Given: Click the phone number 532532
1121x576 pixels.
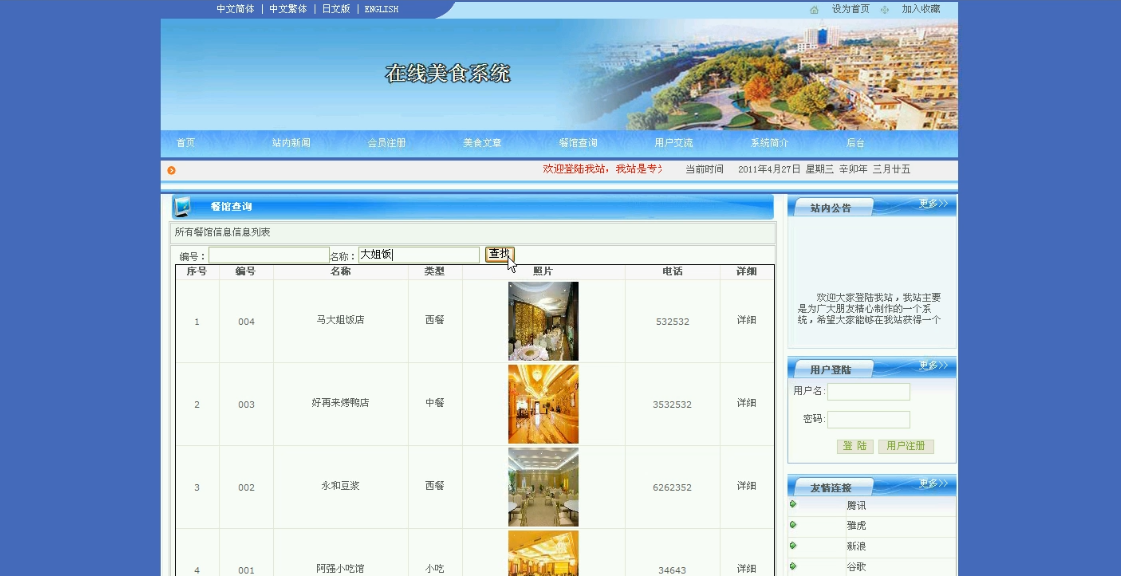Looking at the screenshot, I should 673,322.
